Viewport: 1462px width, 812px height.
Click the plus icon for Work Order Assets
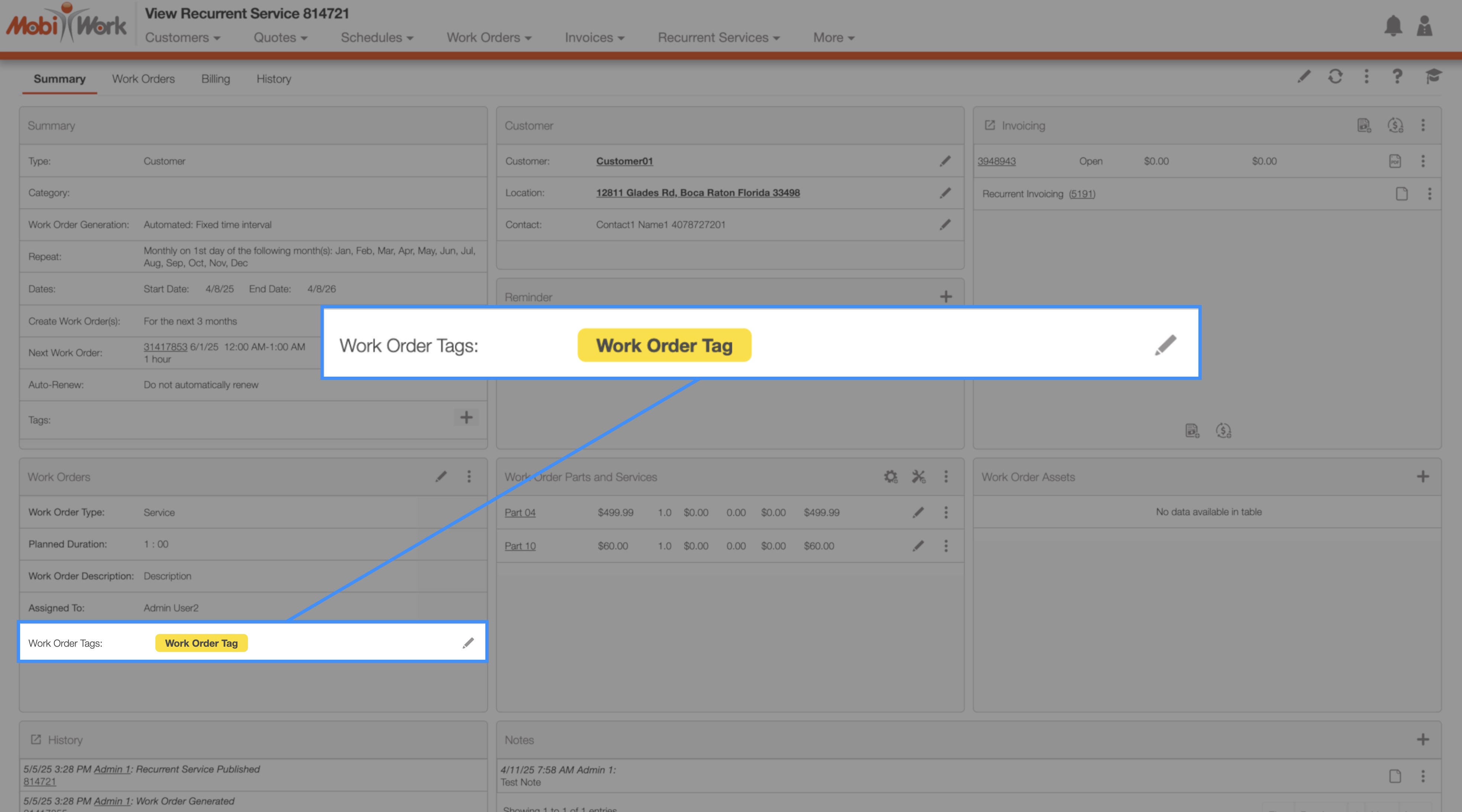click(x=1422, y=477)
